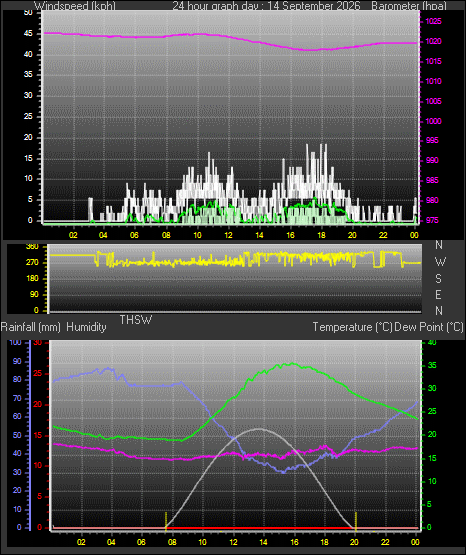Click the red 25 rainfall scale value

click(38, 373)
